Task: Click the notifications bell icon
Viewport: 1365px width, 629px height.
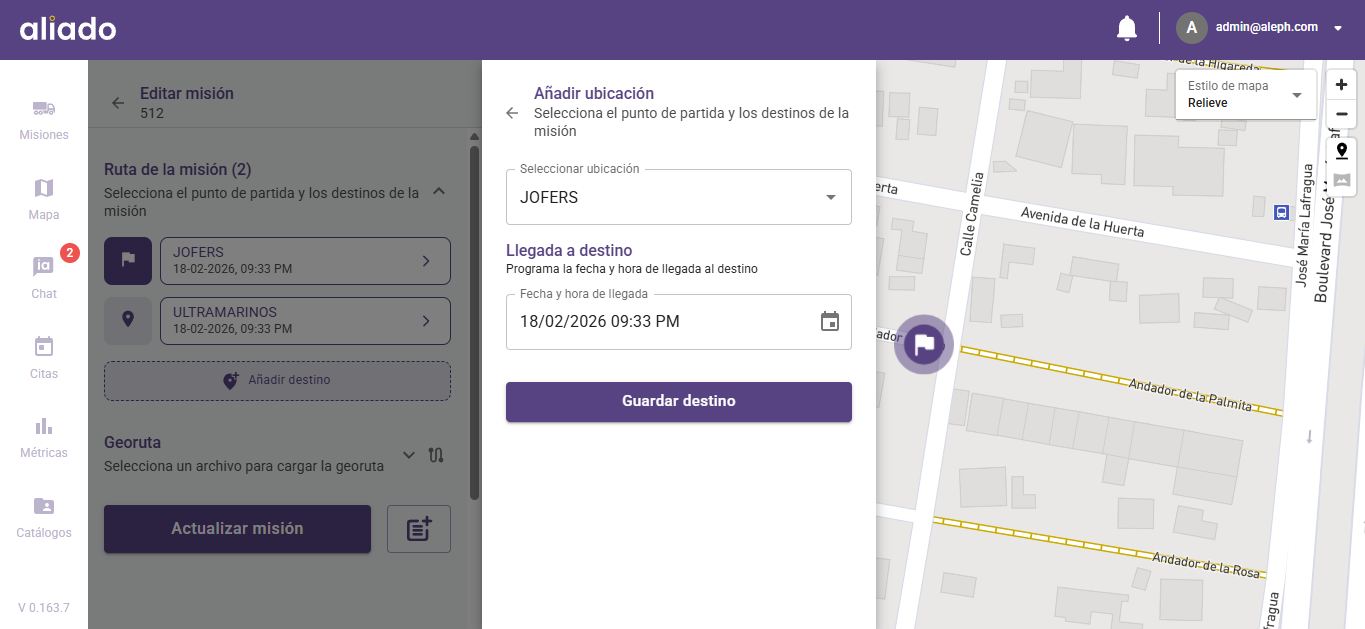Action: click(x=1126, y=28)
